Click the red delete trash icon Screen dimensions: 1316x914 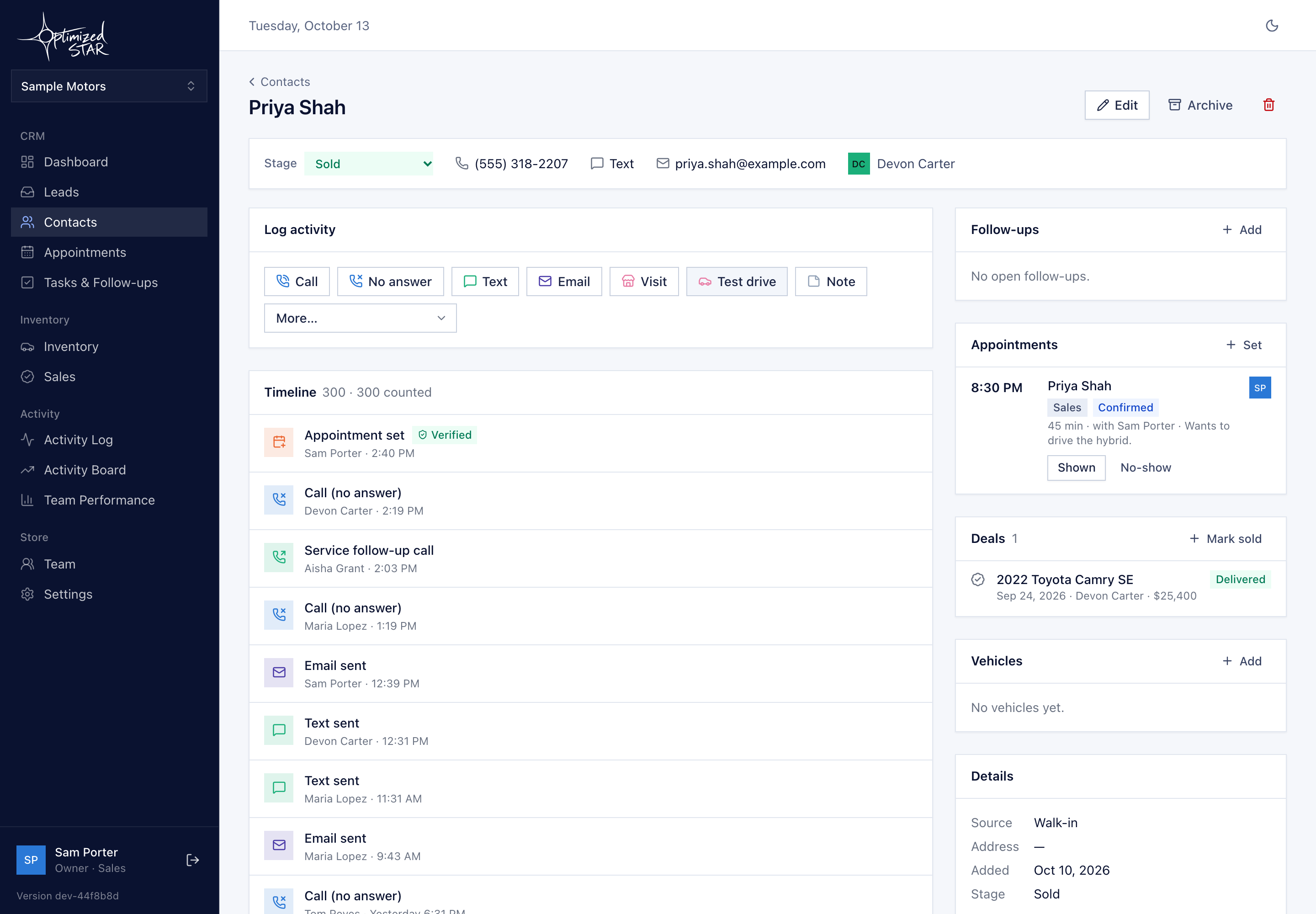[1268, 105]
